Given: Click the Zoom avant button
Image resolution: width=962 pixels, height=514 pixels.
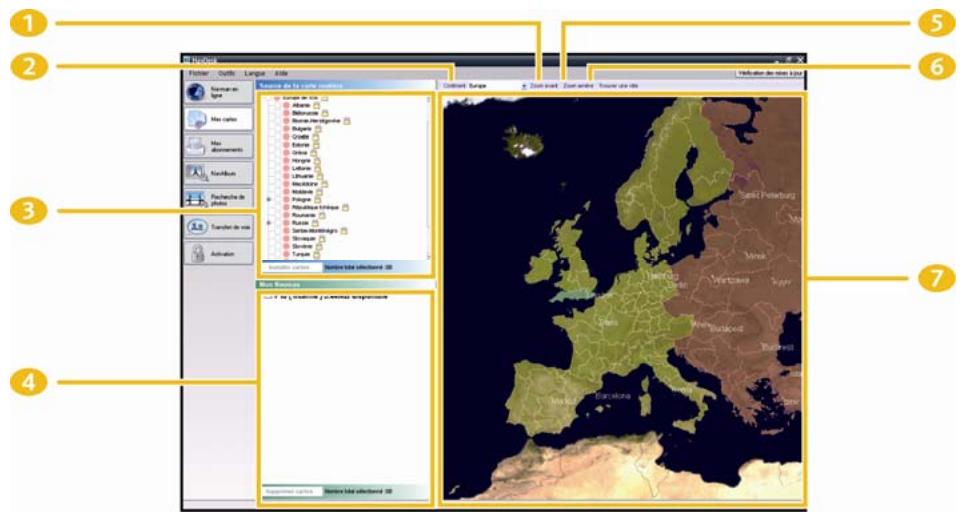Looking at the screenshot, I should (x=544, y=87).
